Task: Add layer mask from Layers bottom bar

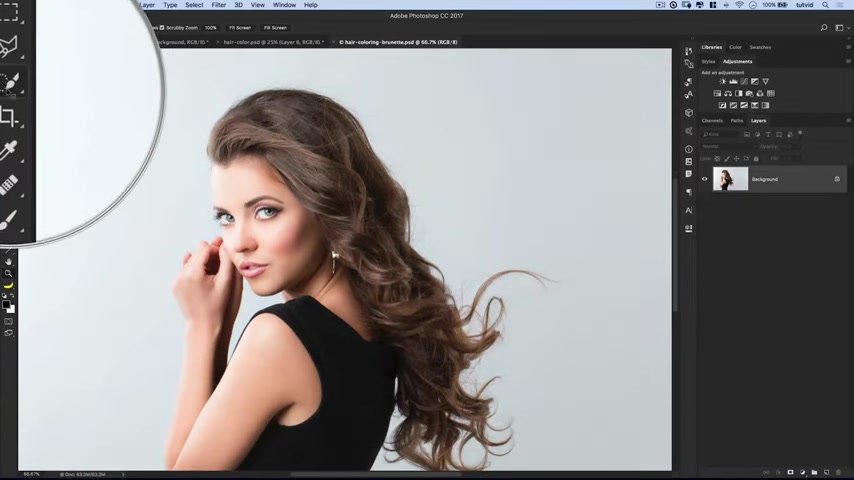Action: [x=790, y=472]
